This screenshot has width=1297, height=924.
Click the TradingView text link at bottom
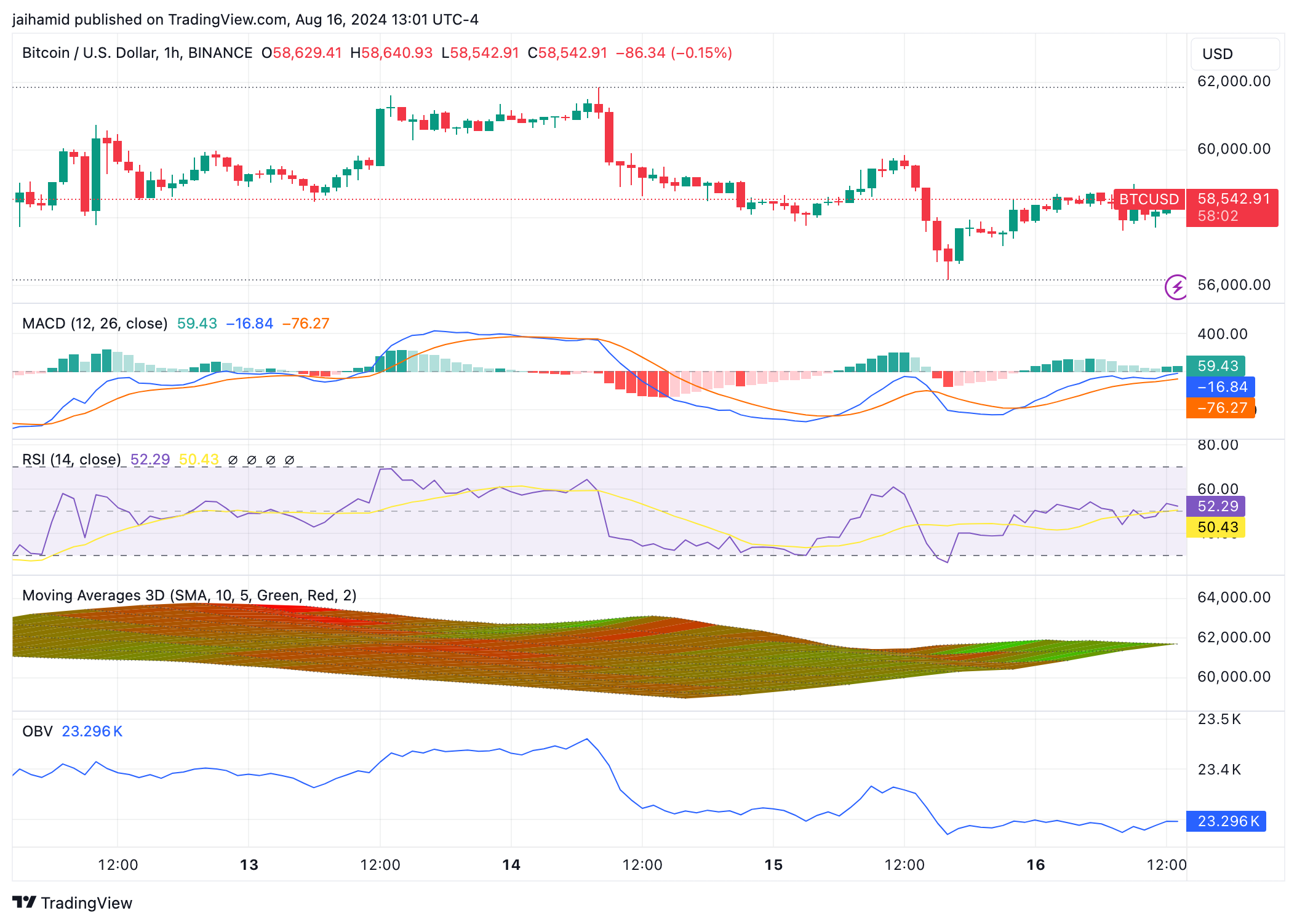tap(86, 903)
